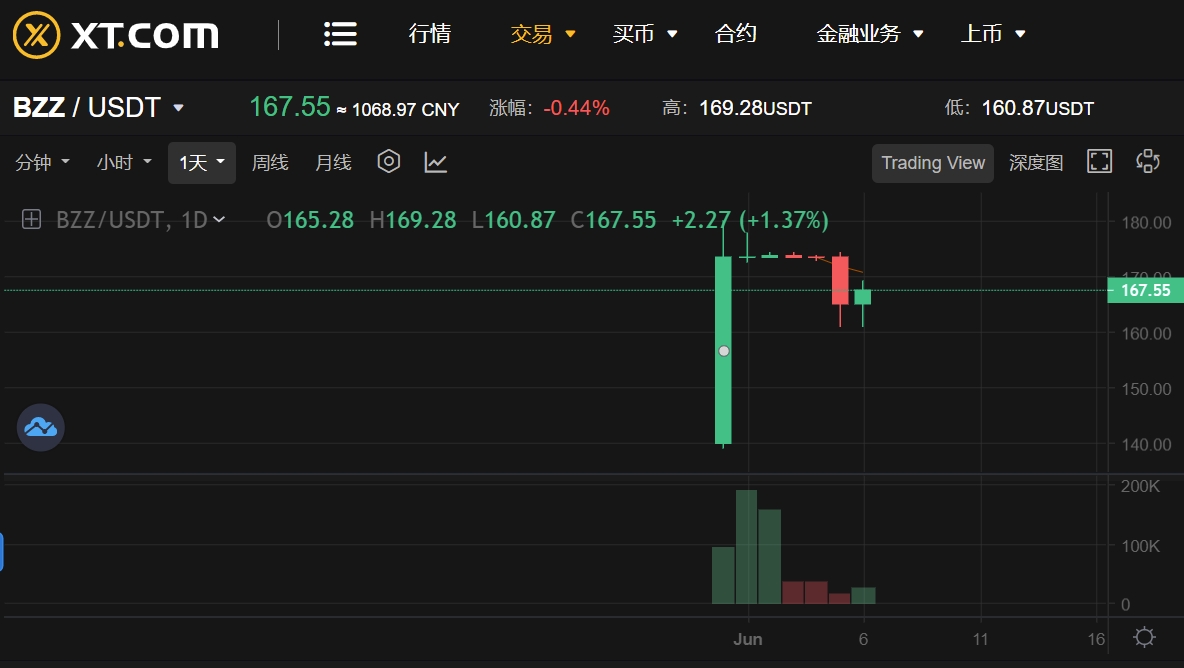Open the 交易 trade menu

click(543, 34)
